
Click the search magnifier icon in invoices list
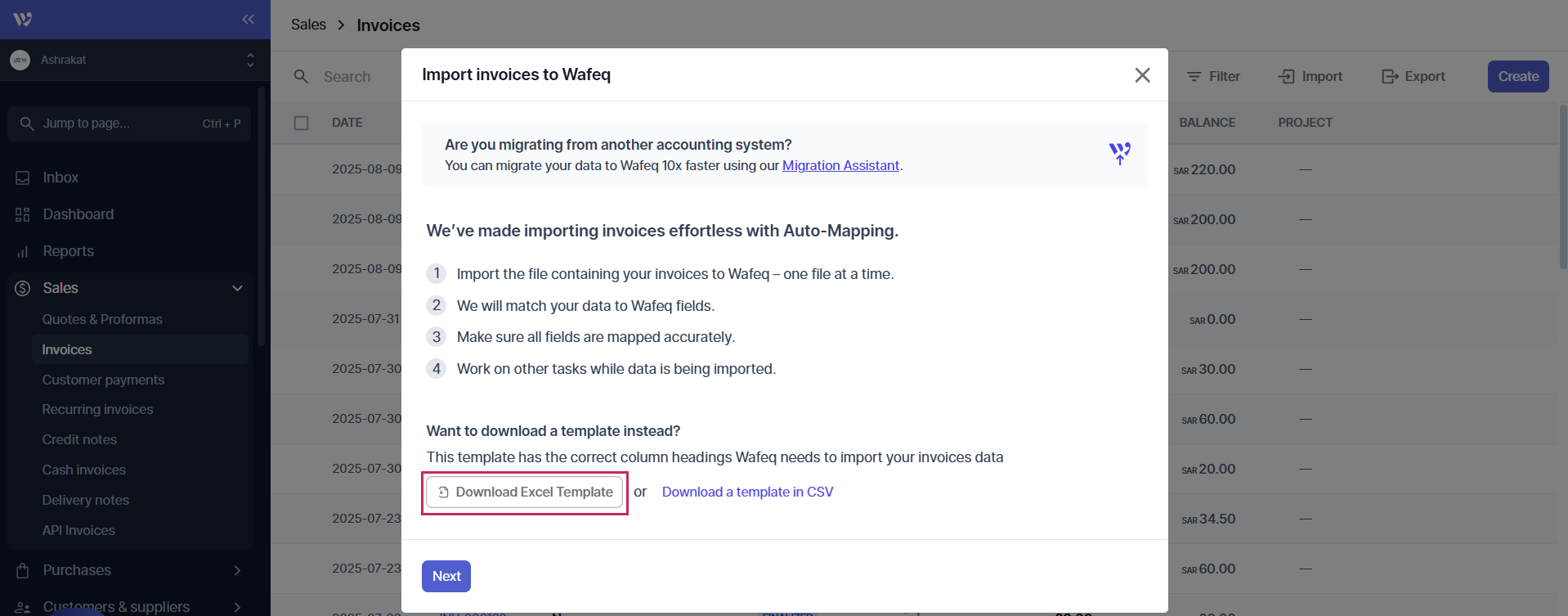[301, 76]
